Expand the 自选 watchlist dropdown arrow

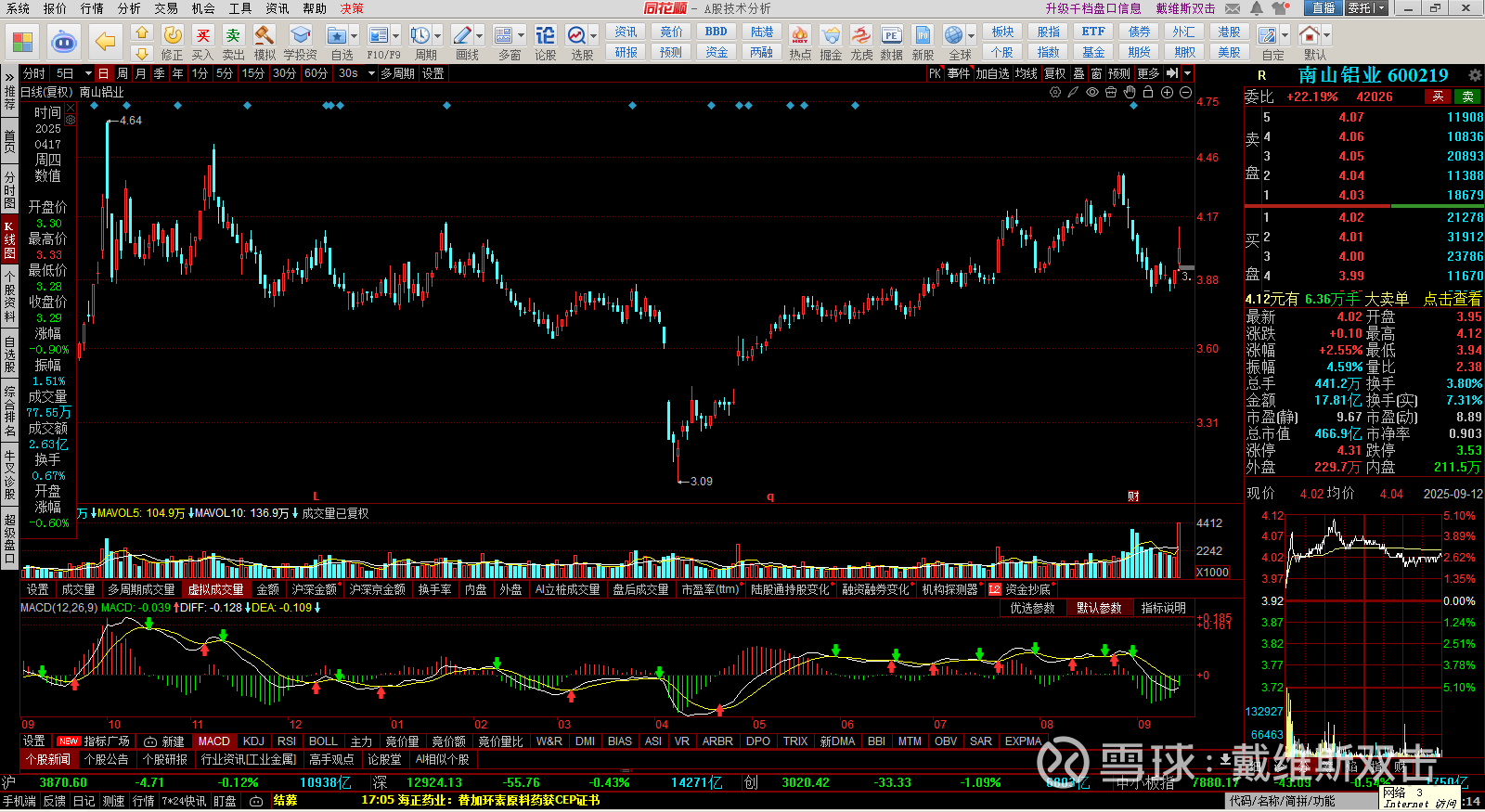(355, 36)
